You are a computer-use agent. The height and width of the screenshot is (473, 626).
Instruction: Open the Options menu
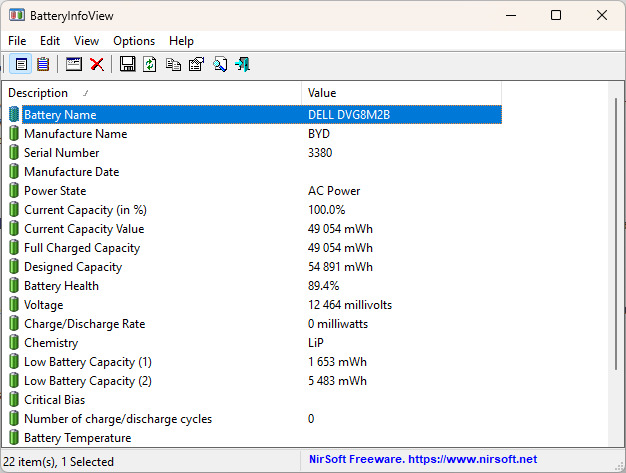[134, 41]
